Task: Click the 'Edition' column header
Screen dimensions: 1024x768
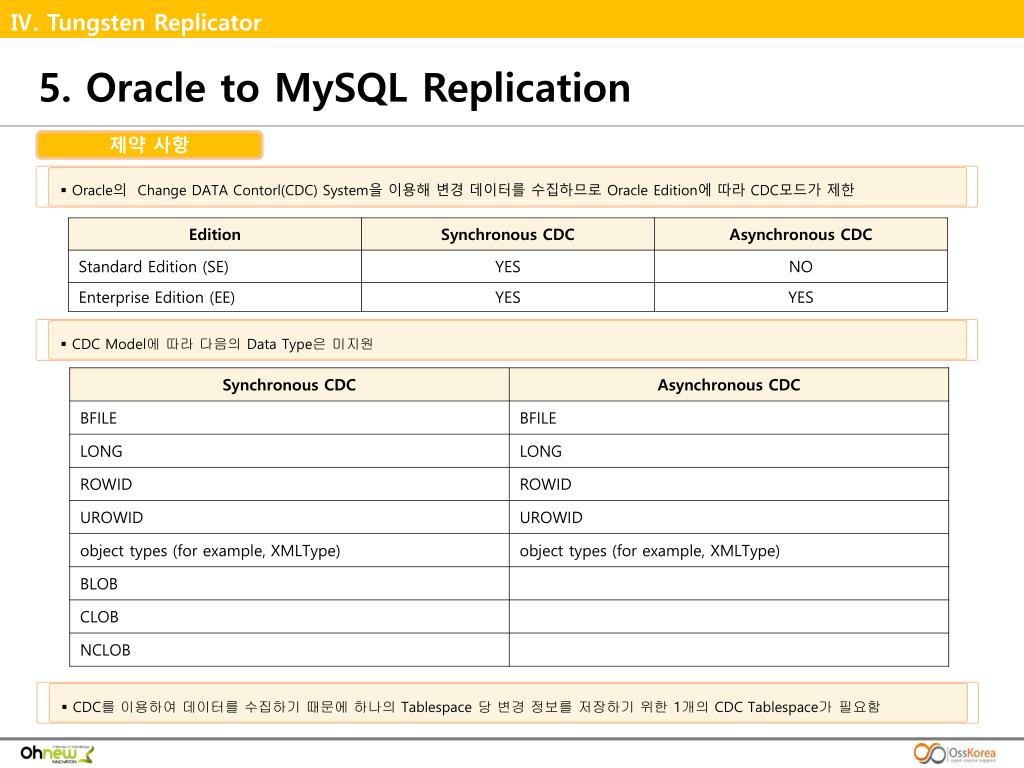Action: coord(215,234)
